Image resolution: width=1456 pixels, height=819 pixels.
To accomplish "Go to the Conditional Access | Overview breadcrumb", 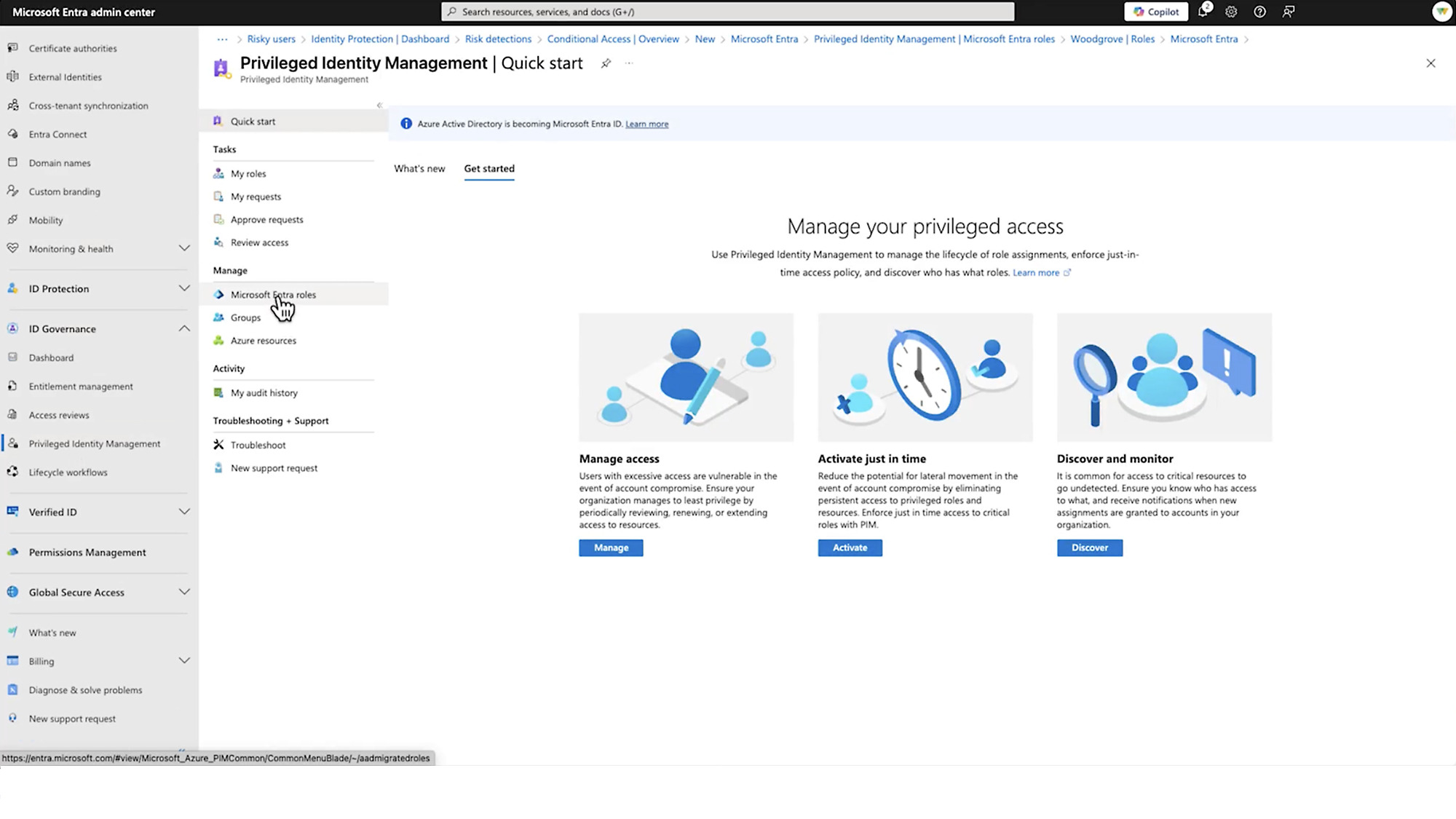I will 613,39.
